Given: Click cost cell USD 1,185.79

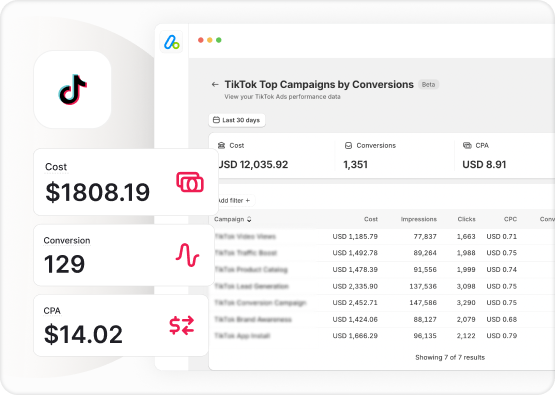Looking at the screenshot, I should point(355,236).
